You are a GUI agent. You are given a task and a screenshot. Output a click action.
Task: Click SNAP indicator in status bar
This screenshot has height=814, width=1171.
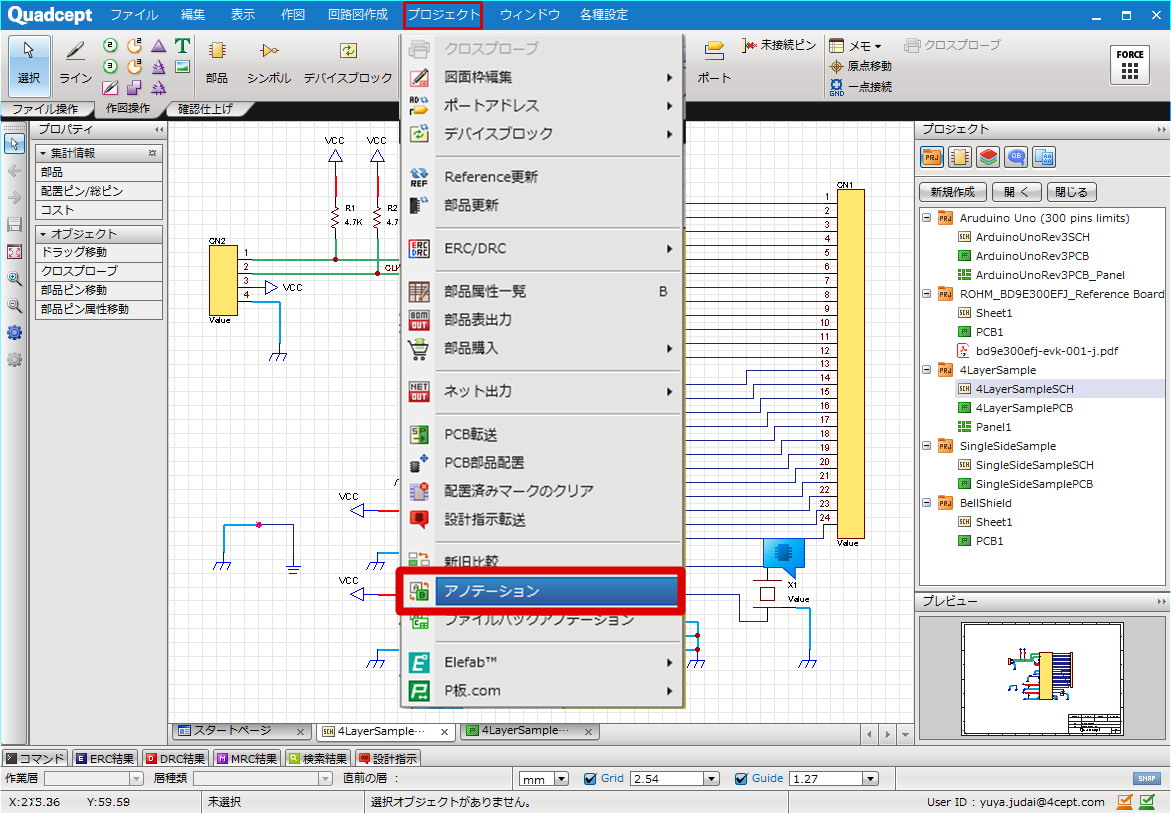(1147, 778)
